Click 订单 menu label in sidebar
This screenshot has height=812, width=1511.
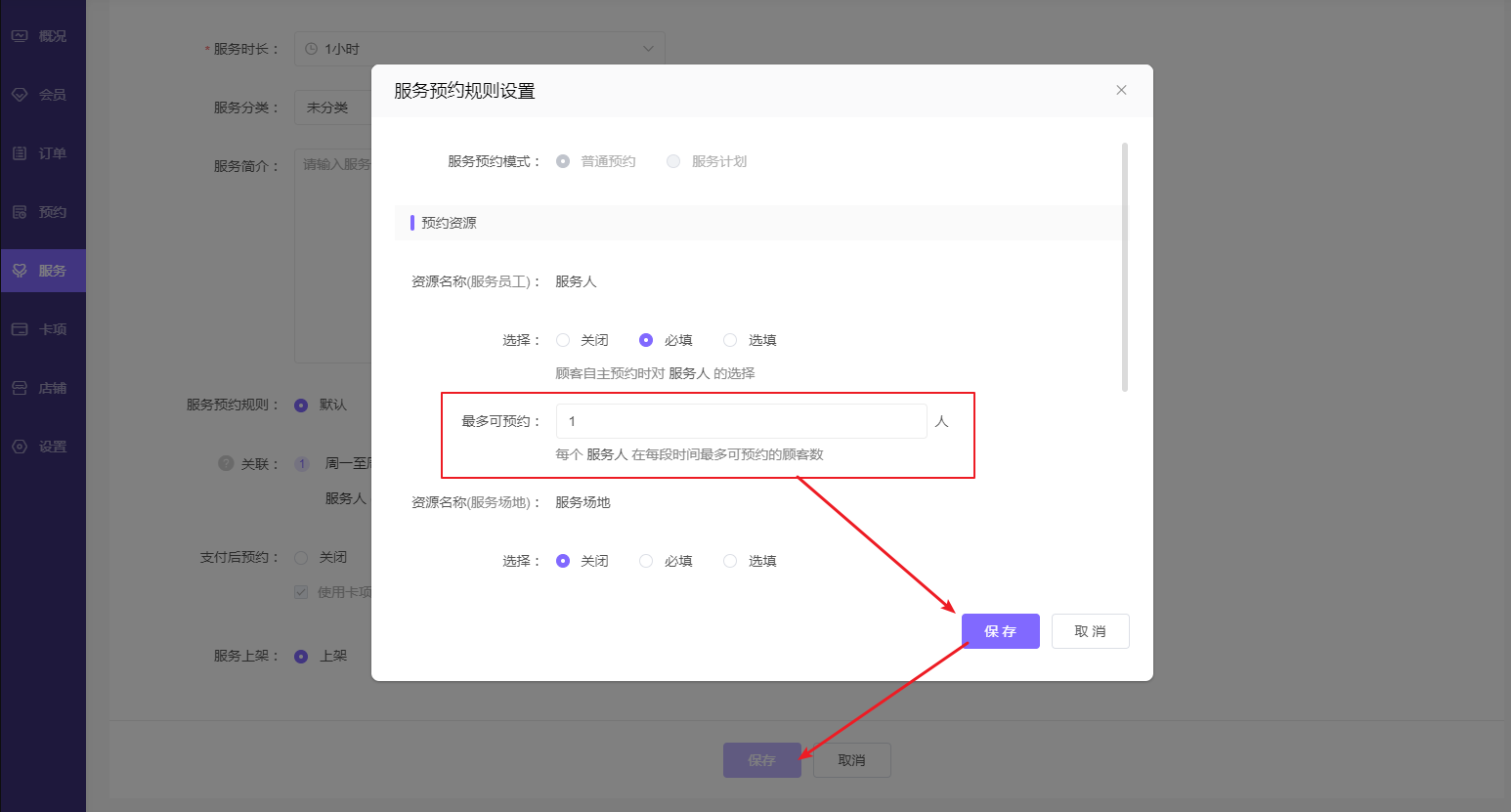pos(53,153)
